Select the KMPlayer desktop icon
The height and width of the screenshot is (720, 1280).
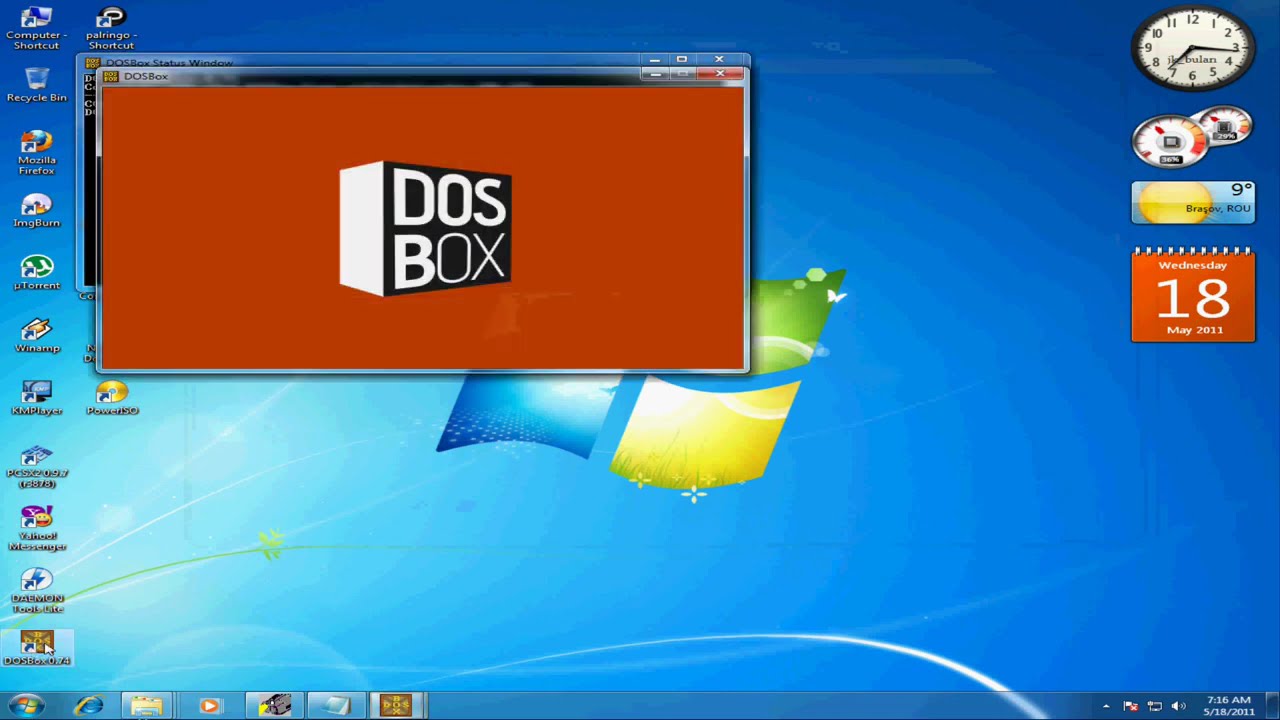[x=36, y=398]
